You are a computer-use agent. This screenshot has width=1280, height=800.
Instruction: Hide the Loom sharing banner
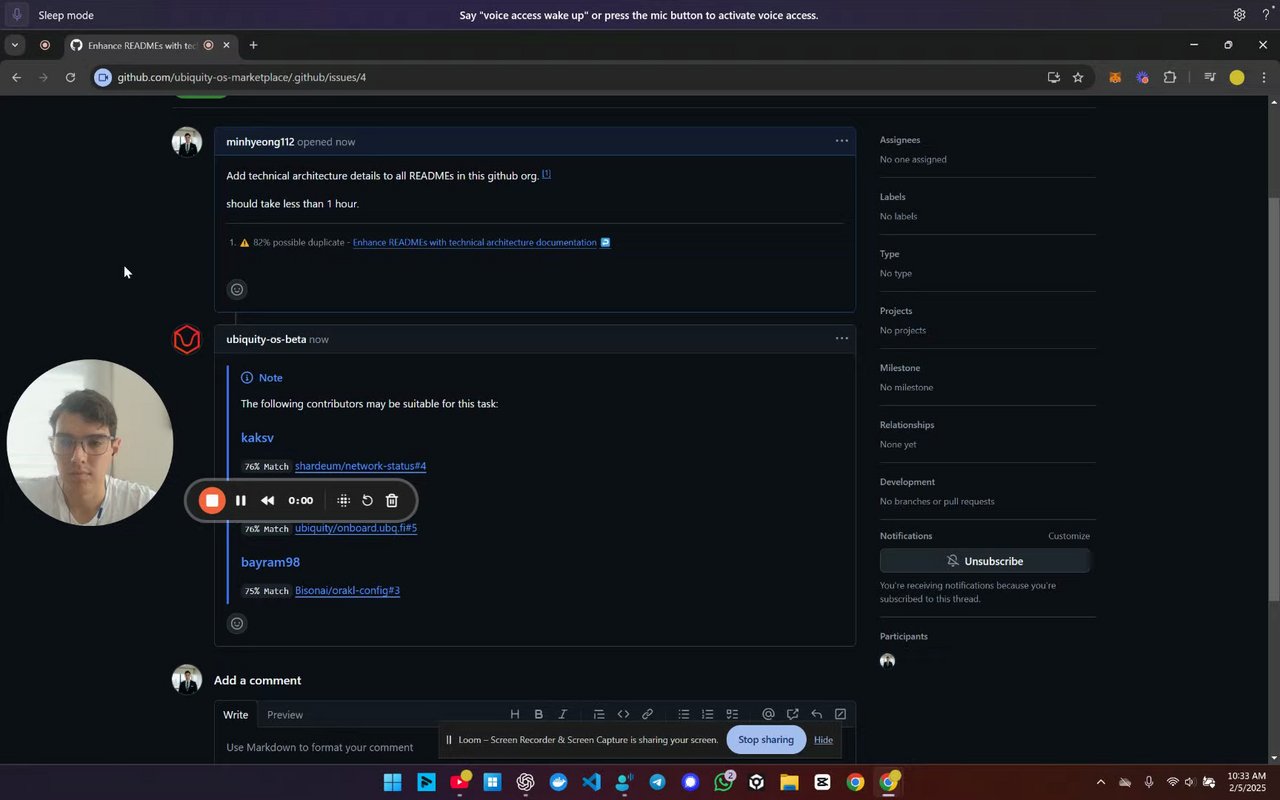(823, 740)
